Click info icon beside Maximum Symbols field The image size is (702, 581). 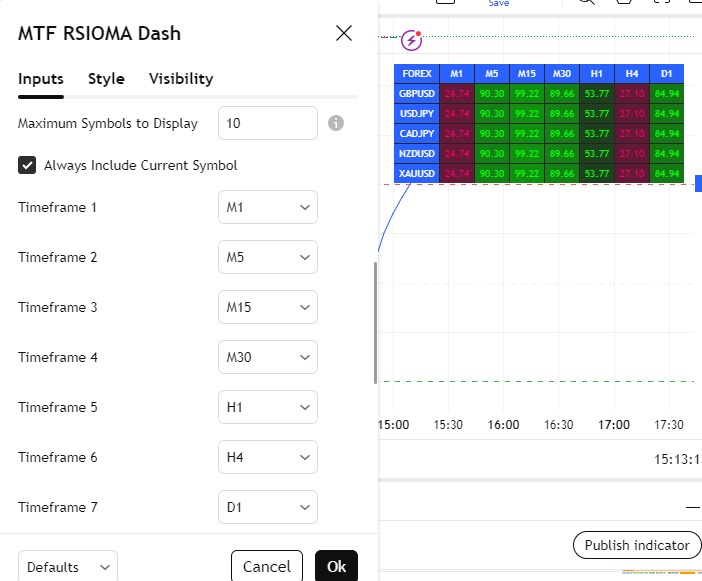point(336,123)
